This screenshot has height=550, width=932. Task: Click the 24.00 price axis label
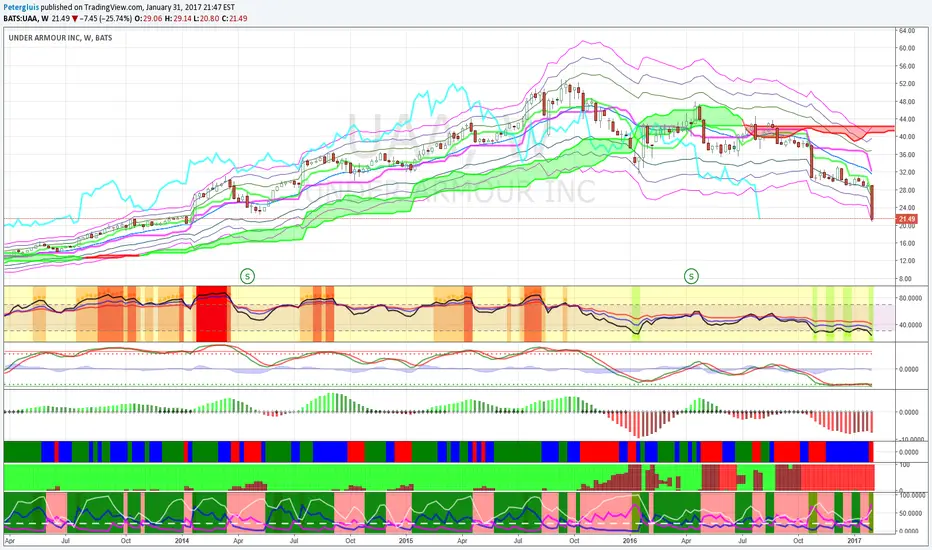coord(906,208)
